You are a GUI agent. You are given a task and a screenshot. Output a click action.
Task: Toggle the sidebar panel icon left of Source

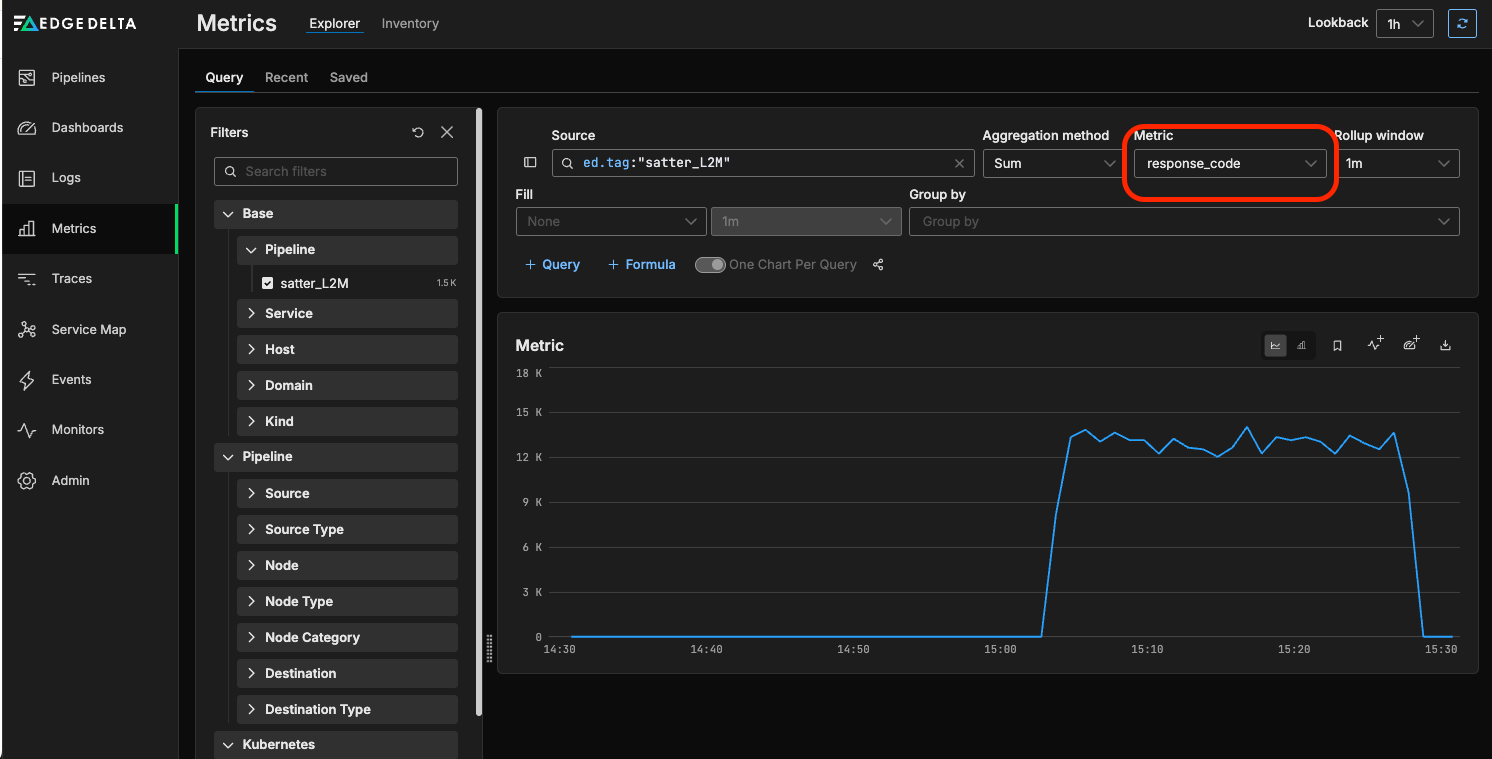(530, 163)
